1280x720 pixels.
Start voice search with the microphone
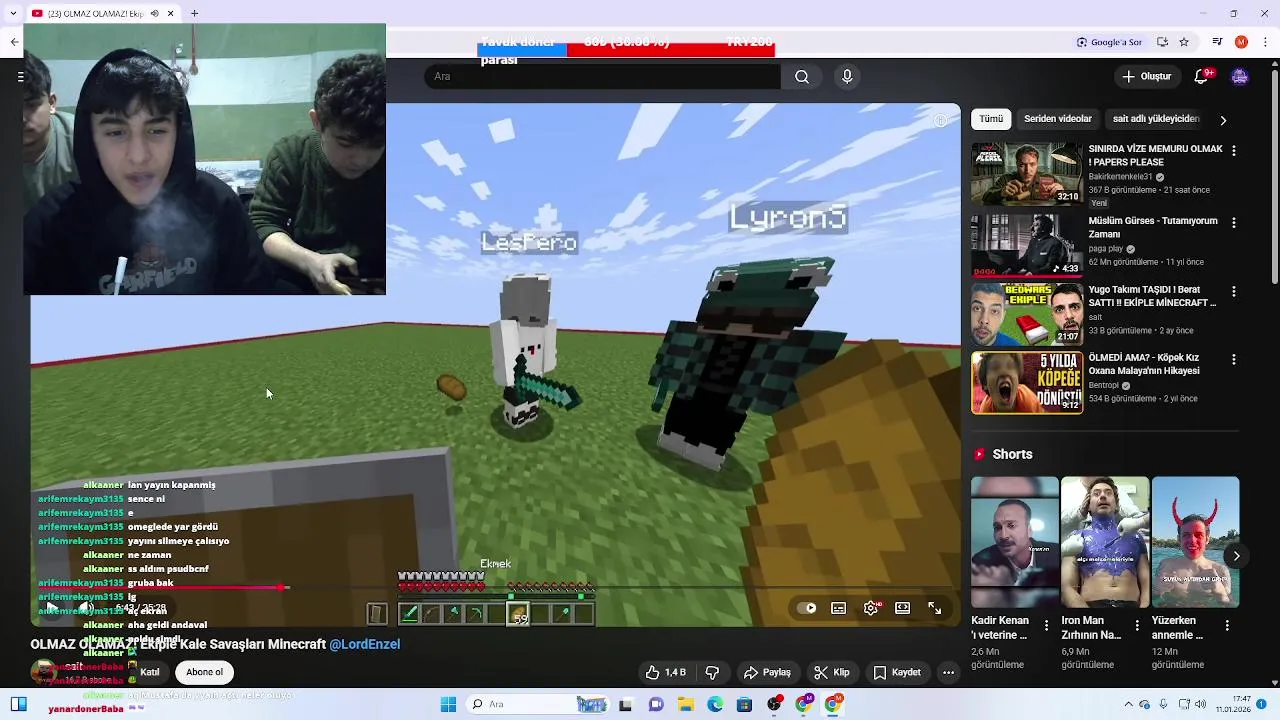847,76
